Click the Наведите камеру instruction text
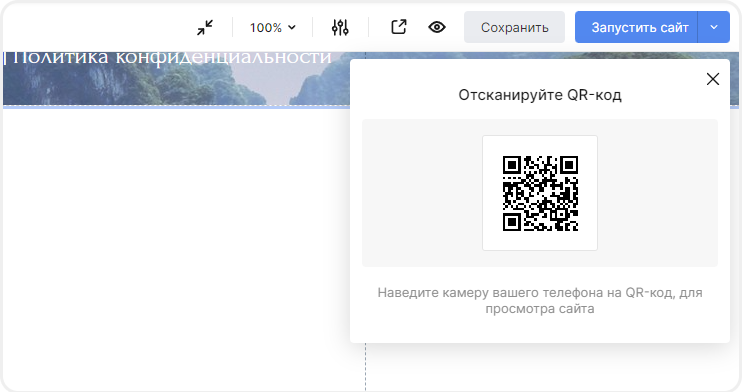 point(540,301)
